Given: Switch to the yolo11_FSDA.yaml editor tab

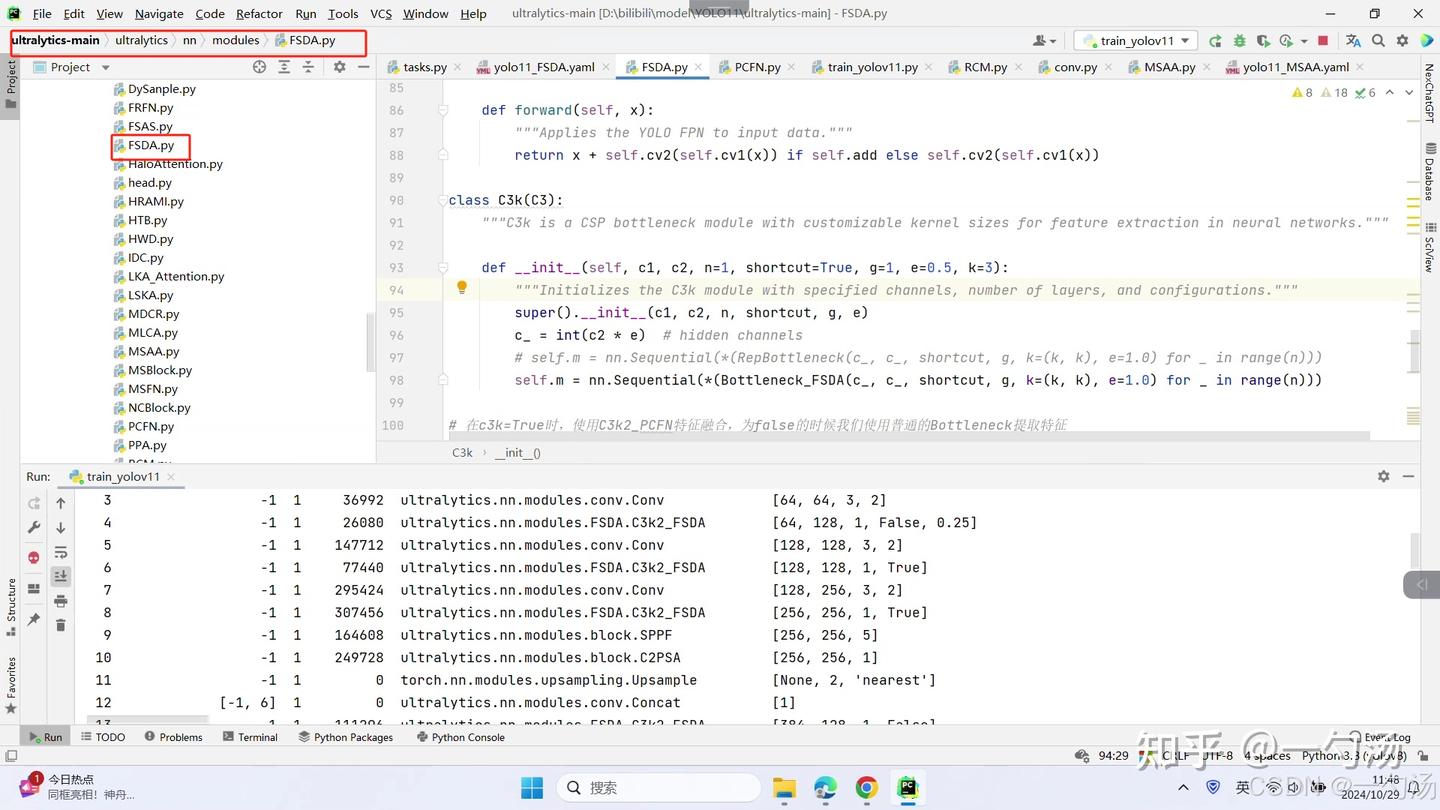Looking at the screenshot, I should click(x=543, y=67).
